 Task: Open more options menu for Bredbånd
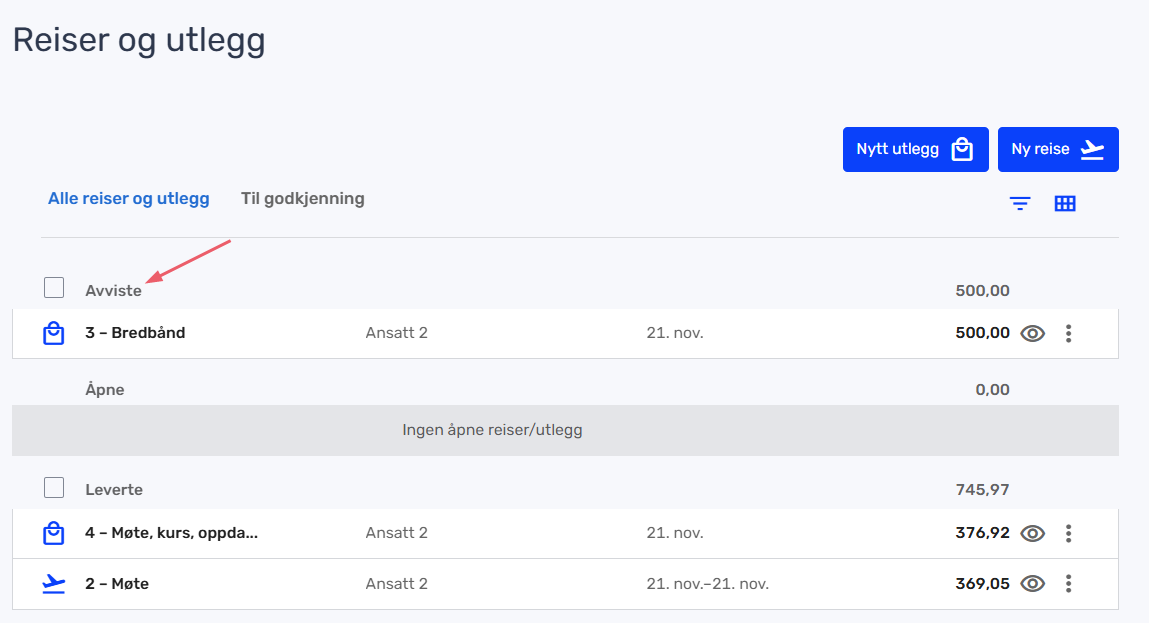coord(1069,333)
